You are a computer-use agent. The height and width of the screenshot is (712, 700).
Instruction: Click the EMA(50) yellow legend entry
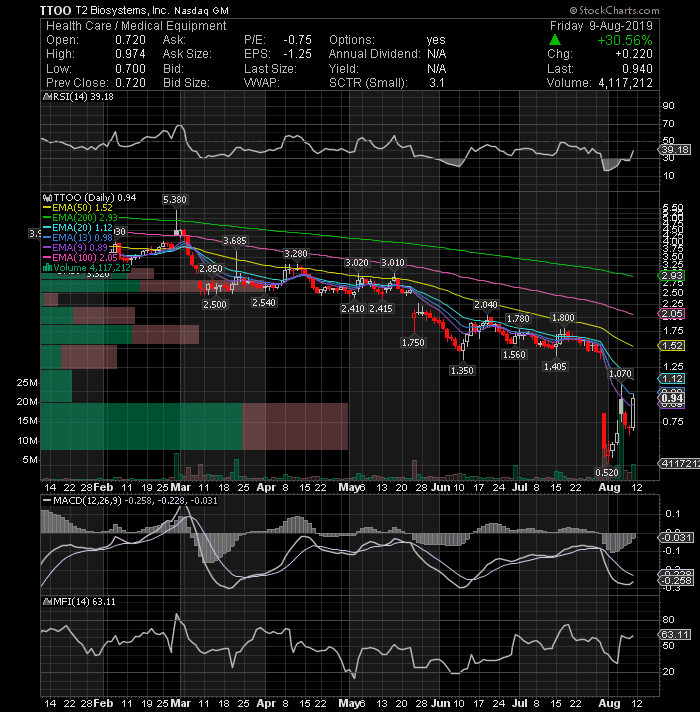[x=78, y=208]
